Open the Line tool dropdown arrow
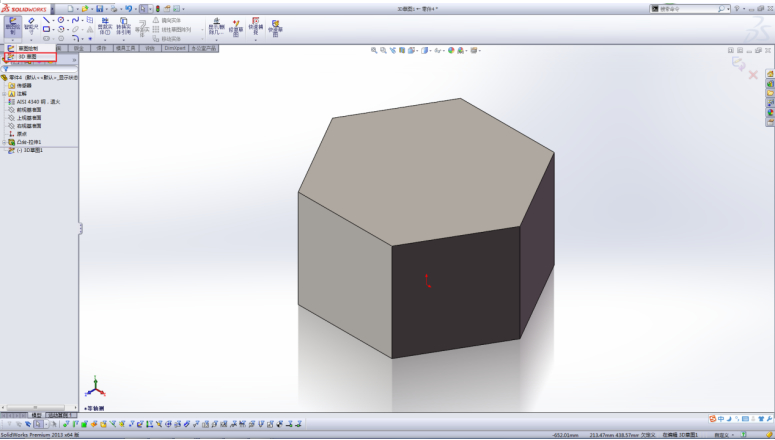Screen dimensions: 775x440 tap(53, 21)
